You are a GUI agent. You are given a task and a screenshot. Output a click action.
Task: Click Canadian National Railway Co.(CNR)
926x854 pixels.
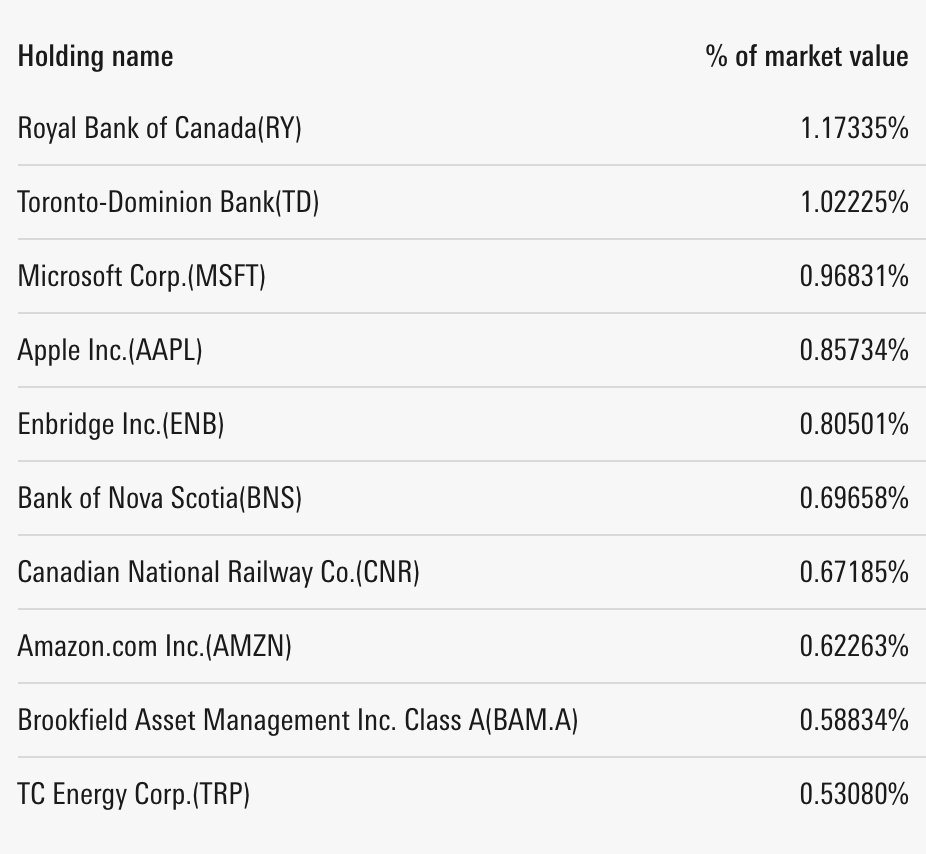pyautogui.click(x=218, y=572)
